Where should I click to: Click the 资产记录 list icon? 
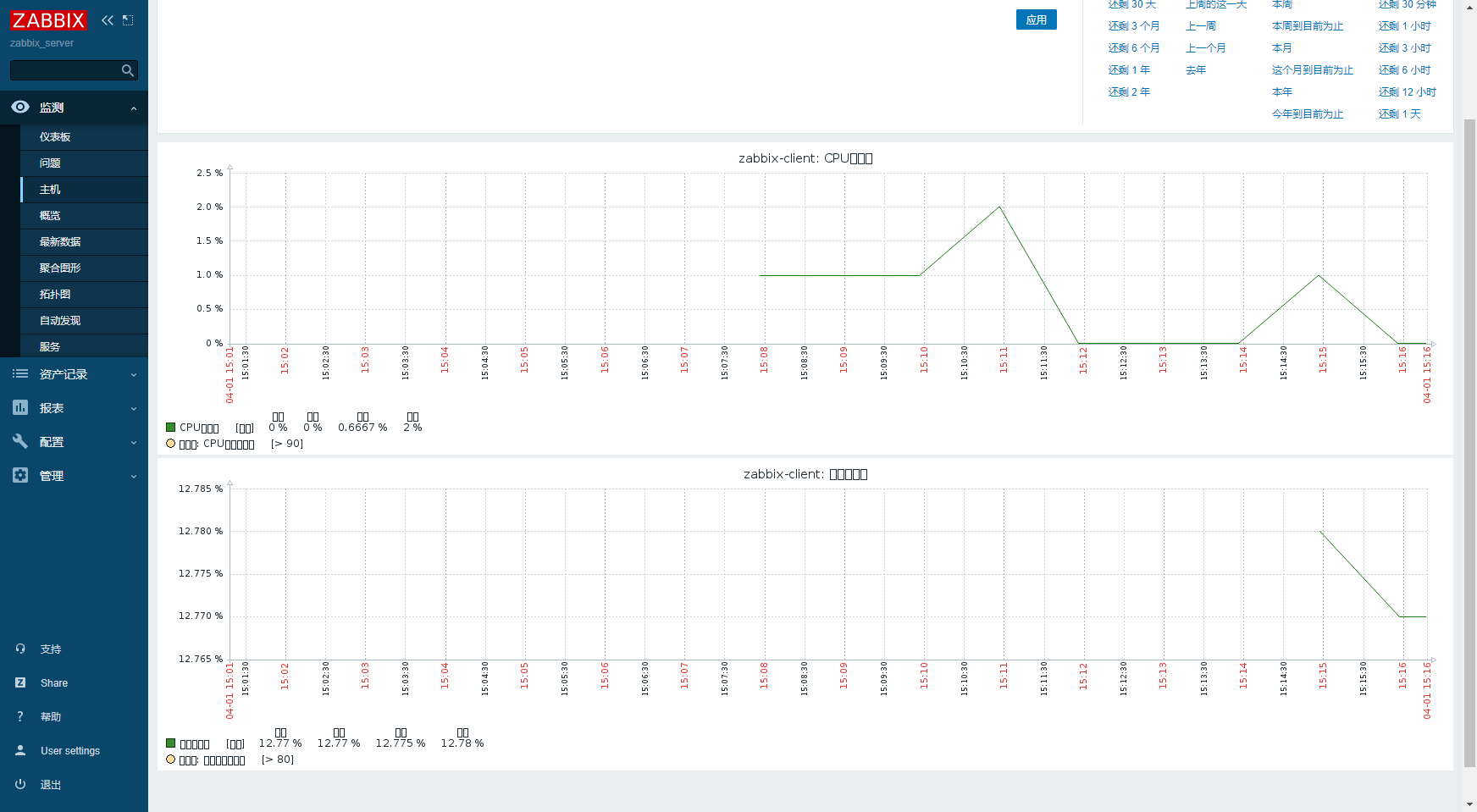pyautogui.click(x=20, y=374)
